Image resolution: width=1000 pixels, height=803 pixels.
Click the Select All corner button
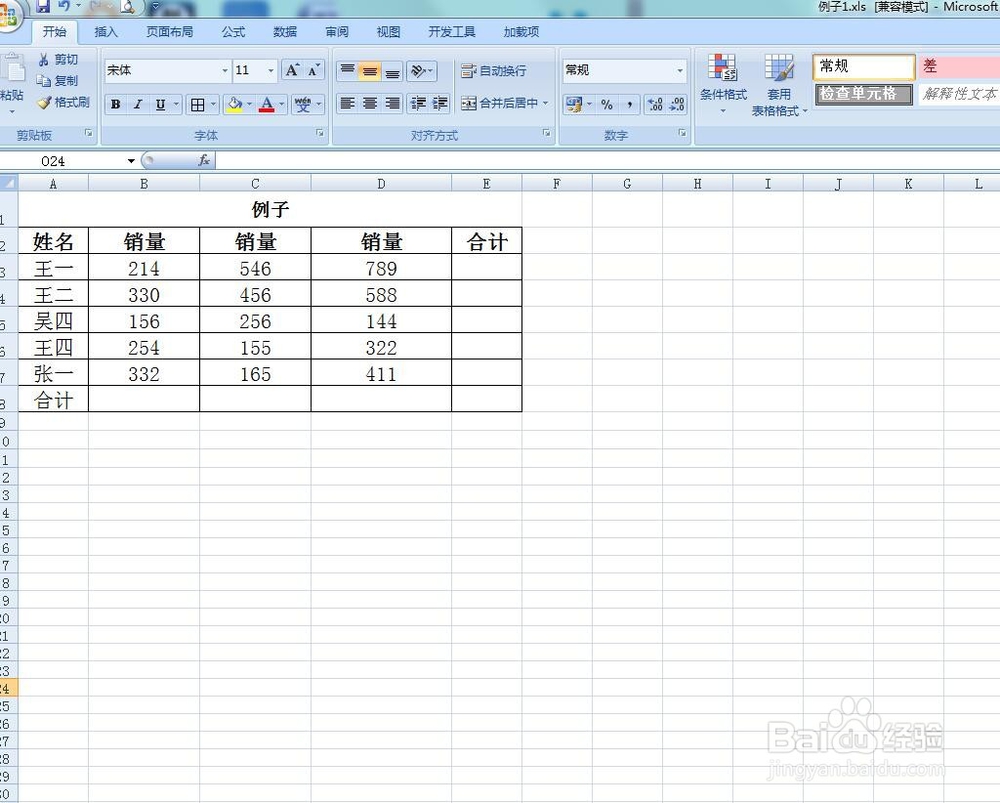tap(8, 184)
